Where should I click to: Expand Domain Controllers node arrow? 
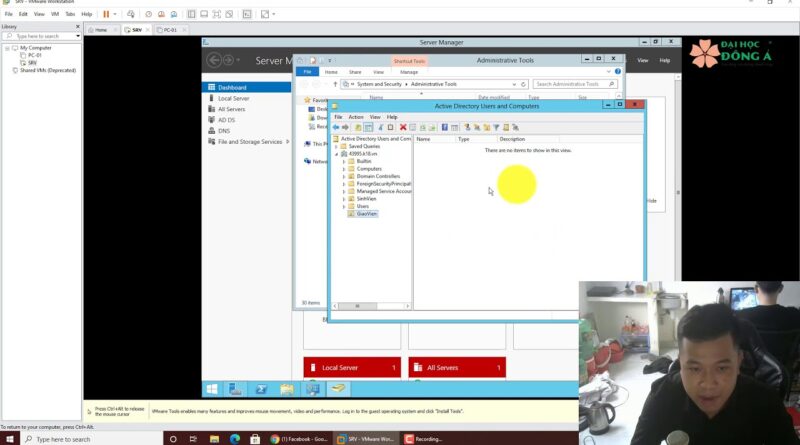(344, 177)
